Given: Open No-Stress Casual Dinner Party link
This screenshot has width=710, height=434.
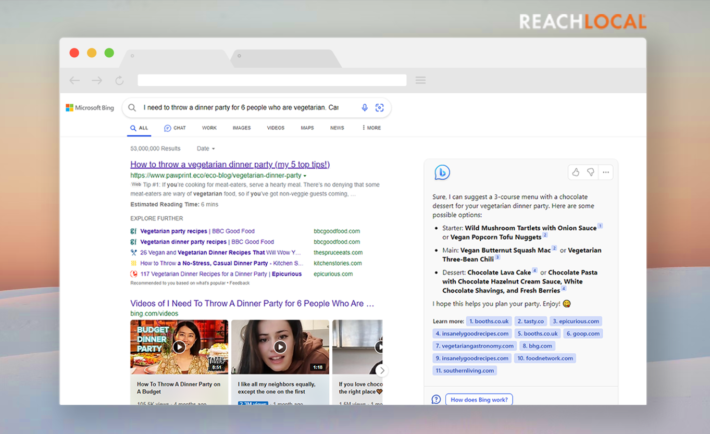Looking at the screenshot, I should coord(221,263).
